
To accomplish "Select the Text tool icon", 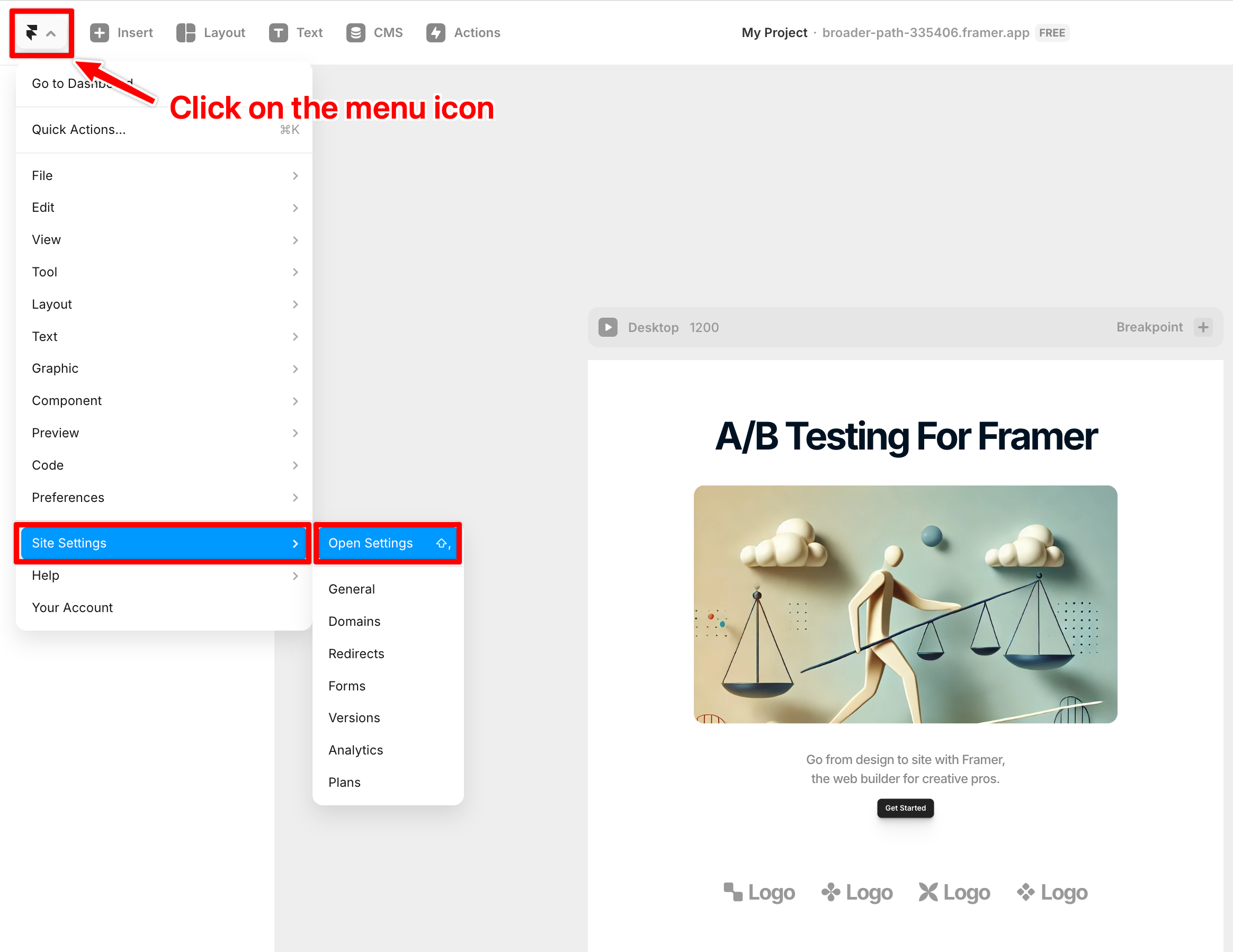I will (279, 33).
